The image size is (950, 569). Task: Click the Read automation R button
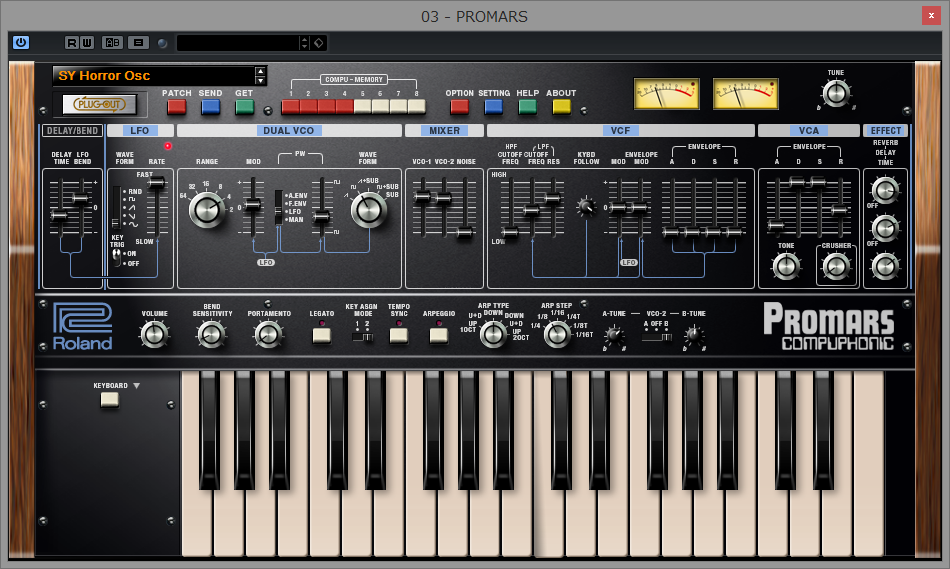tap(72, 42)
